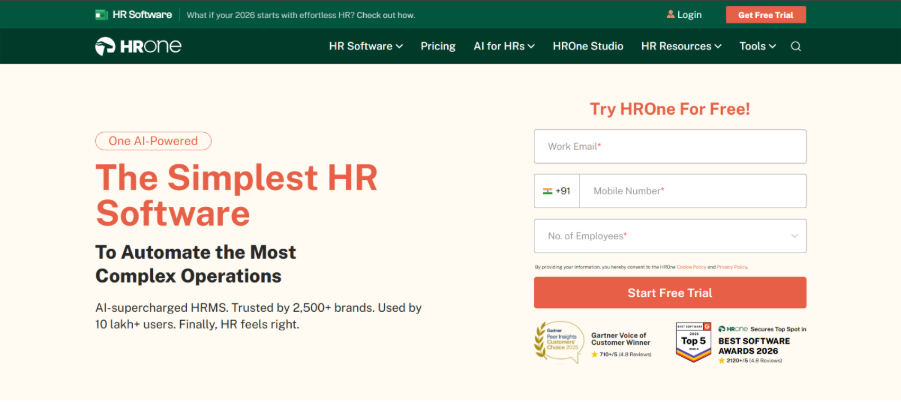This screenshot has height=402, width=901.
Task: Open the Privacy Policy link
Action: click(732, 267)
